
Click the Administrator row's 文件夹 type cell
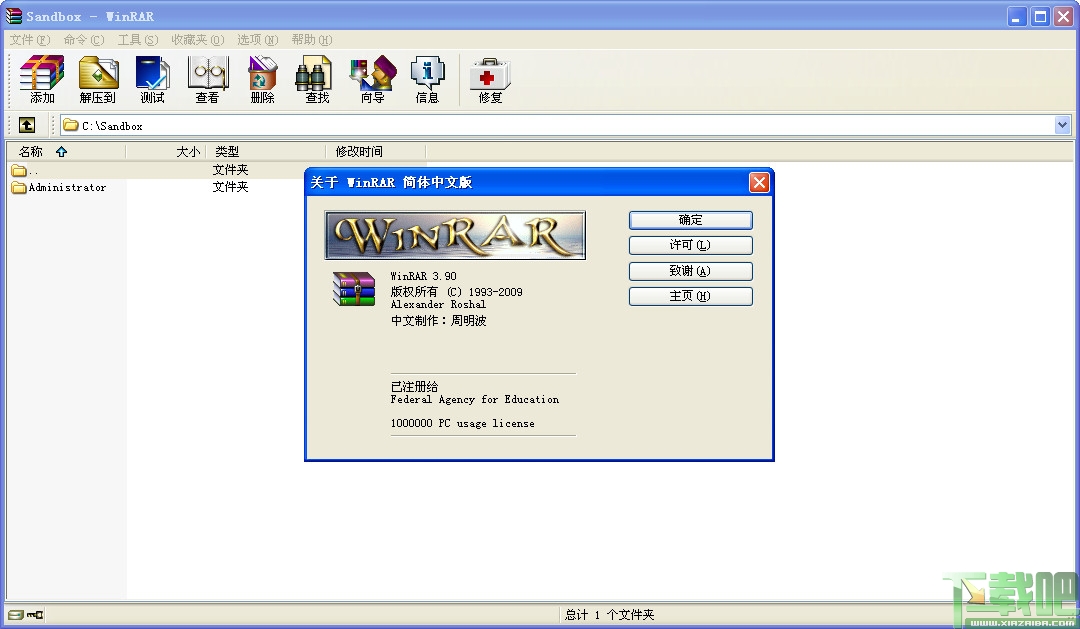[x=231, y=187]
